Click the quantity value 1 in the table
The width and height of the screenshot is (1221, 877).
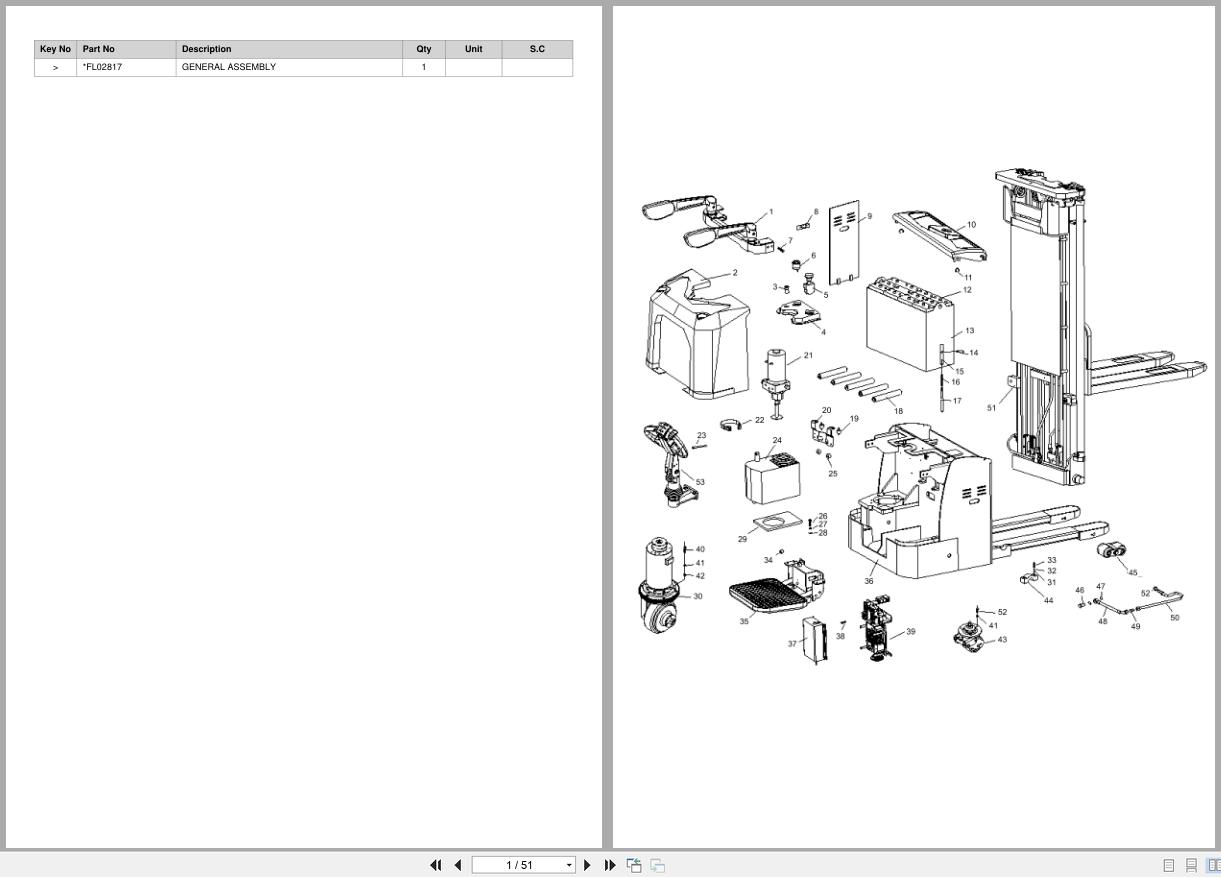click(x=424, y=67)
